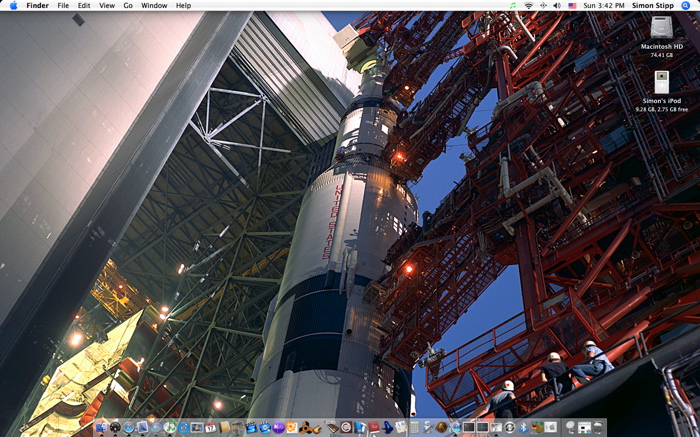Open the Macintosh HD drive icon
Screen dimensions: 700x437
[661, 29]
